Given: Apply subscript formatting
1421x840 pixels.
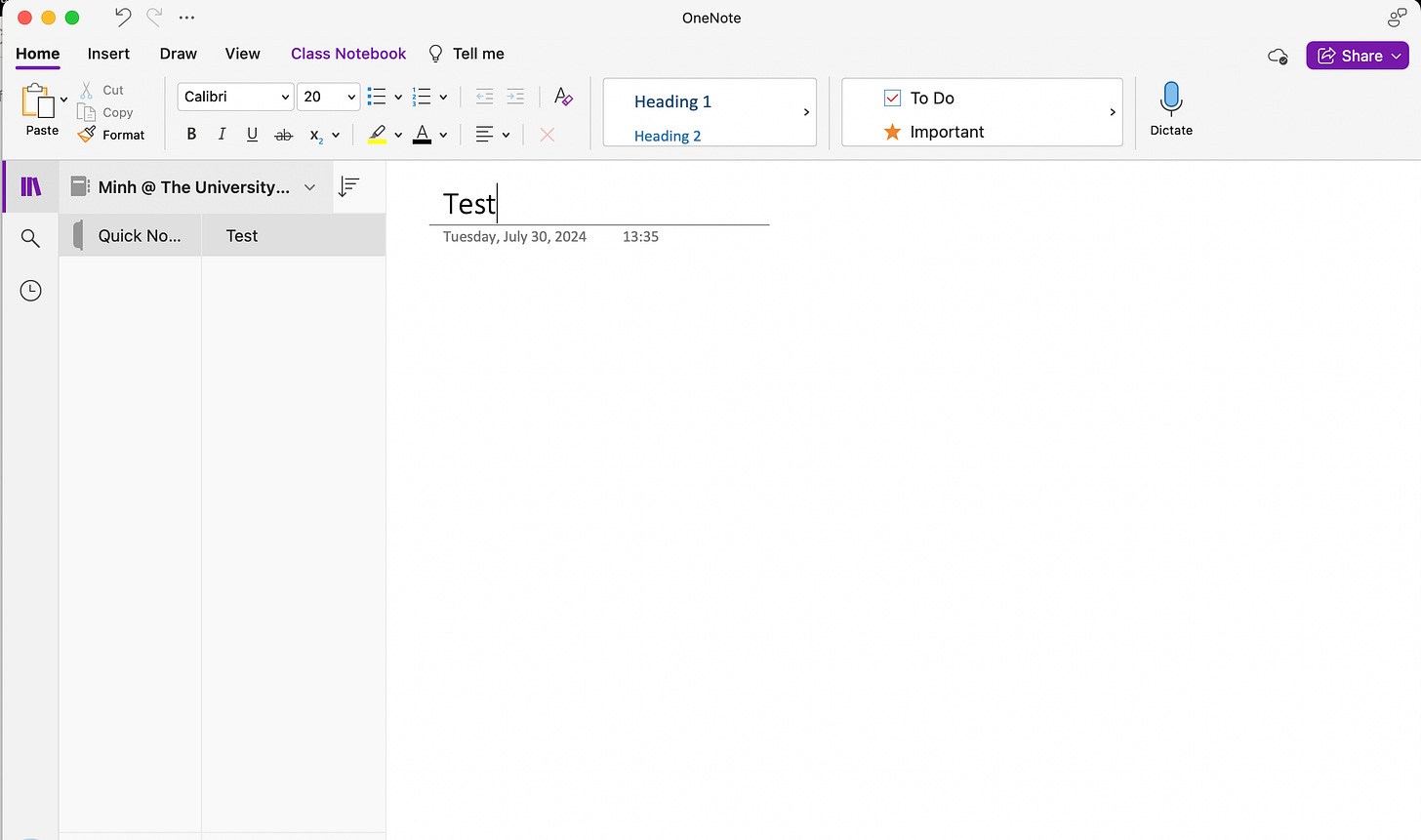Looking at the screenshot, I should (x=315, y=136).
